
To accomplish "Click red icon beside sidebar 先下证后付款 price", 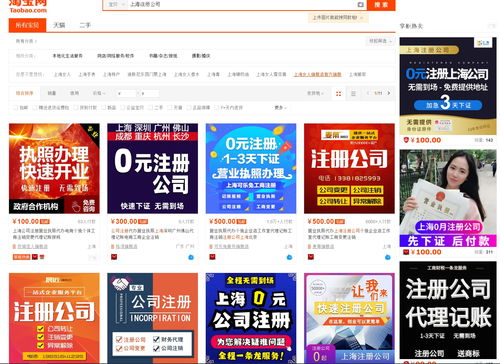I will click(406, 252).
